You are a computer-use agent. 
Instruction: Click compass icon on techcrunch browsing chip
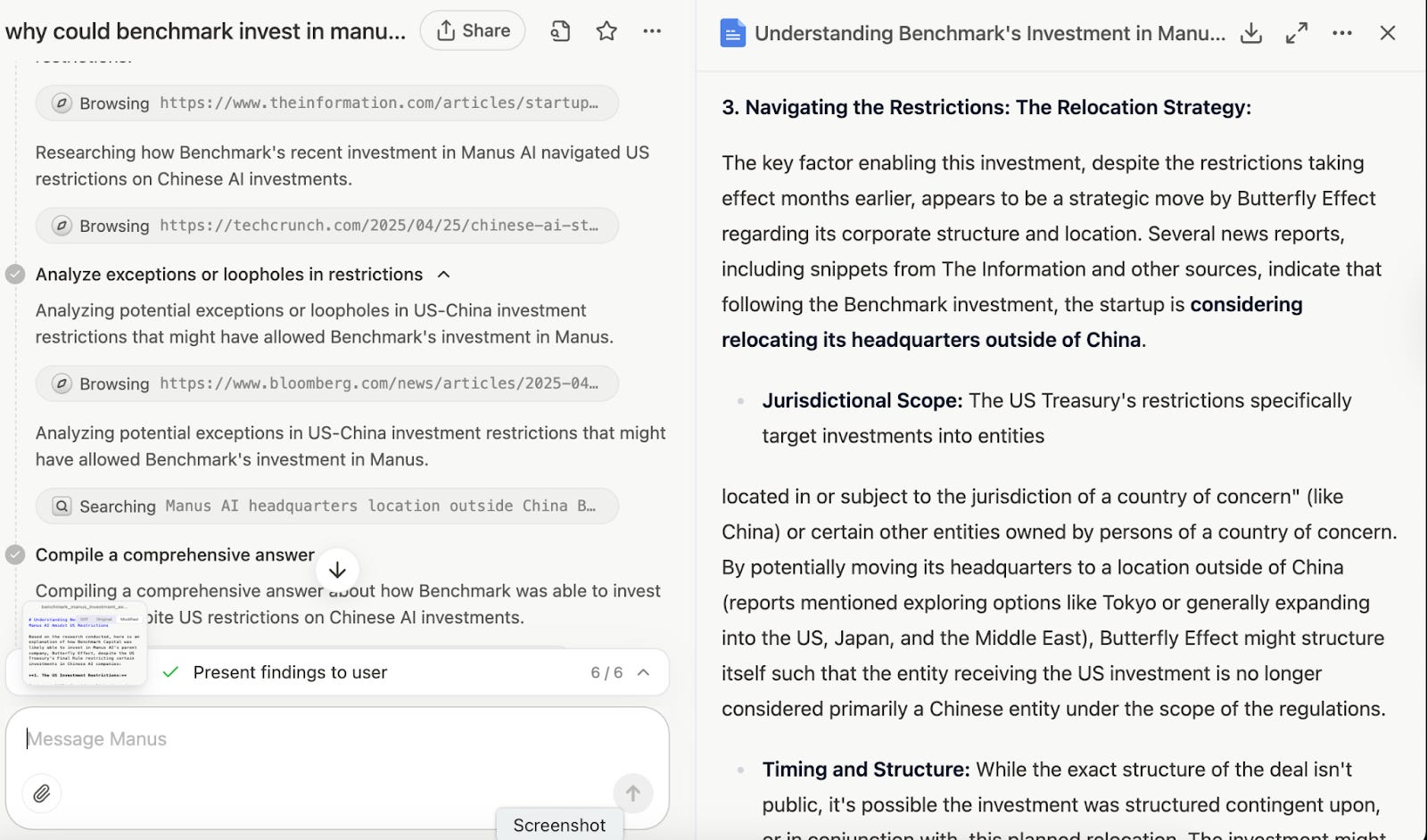point(62,226)
